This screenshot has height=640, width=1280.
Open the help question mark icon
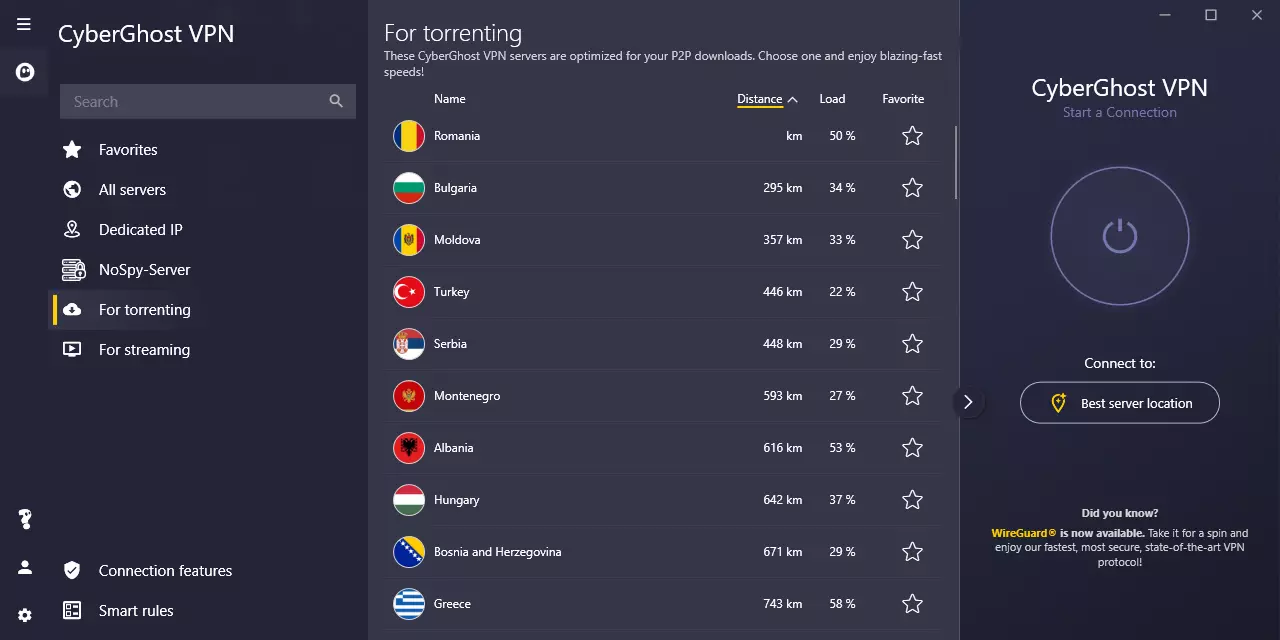25,519
